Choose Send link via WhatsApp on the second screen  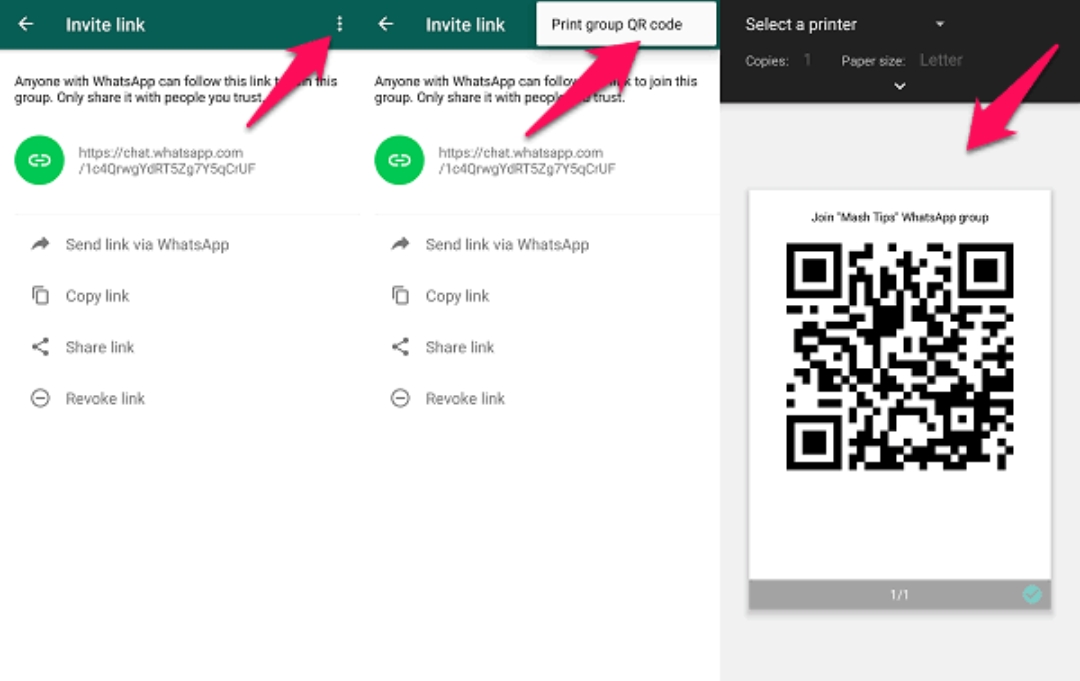pyautogui.click(x=507, y=244)
